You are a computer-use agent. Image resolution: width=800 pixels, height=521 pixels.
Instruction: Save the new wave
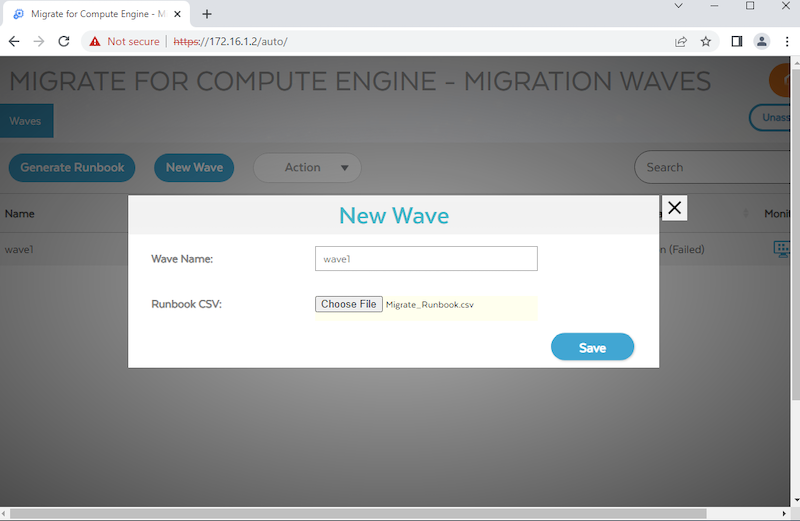pyautogui.click(x=592, y=347)
